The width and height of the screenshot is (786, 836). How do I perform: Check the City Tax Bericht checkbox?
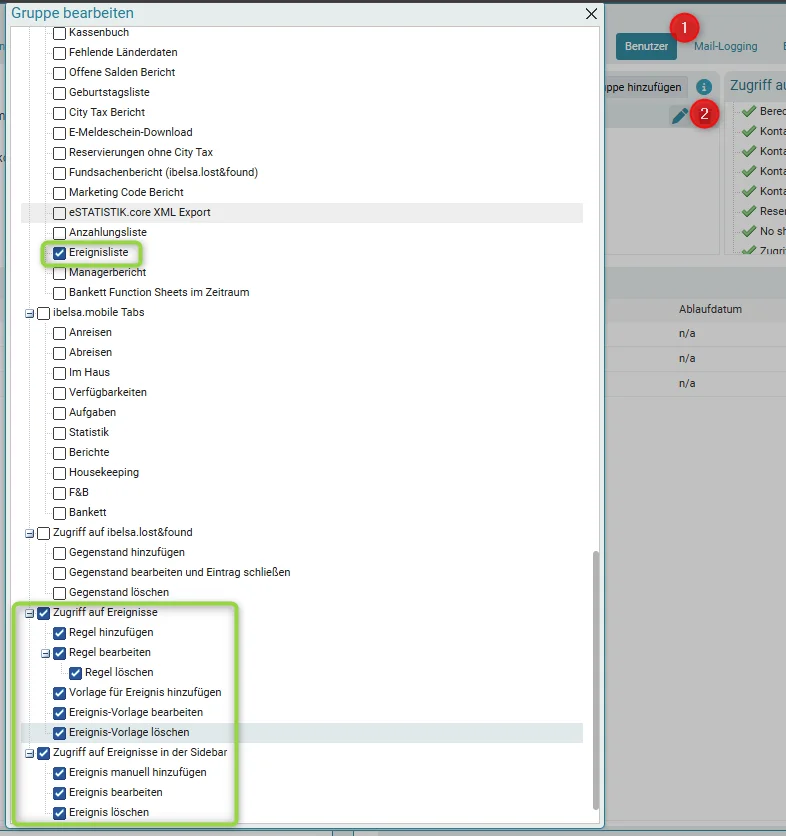pos(60,113)
